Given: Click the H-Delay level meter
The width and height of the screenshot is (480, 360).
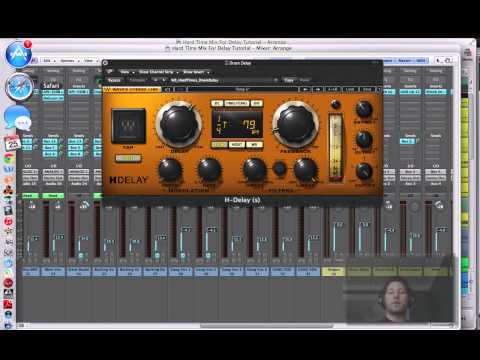Looking at the screenshot, I should coord(336,147).
